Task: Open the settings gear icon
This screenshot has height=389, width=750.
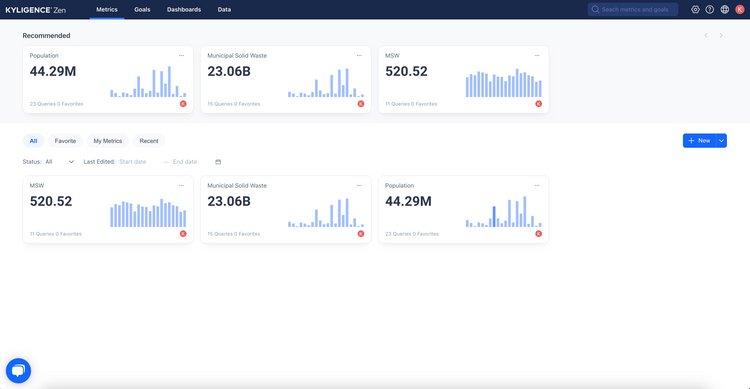Action: tap(695, 10)
